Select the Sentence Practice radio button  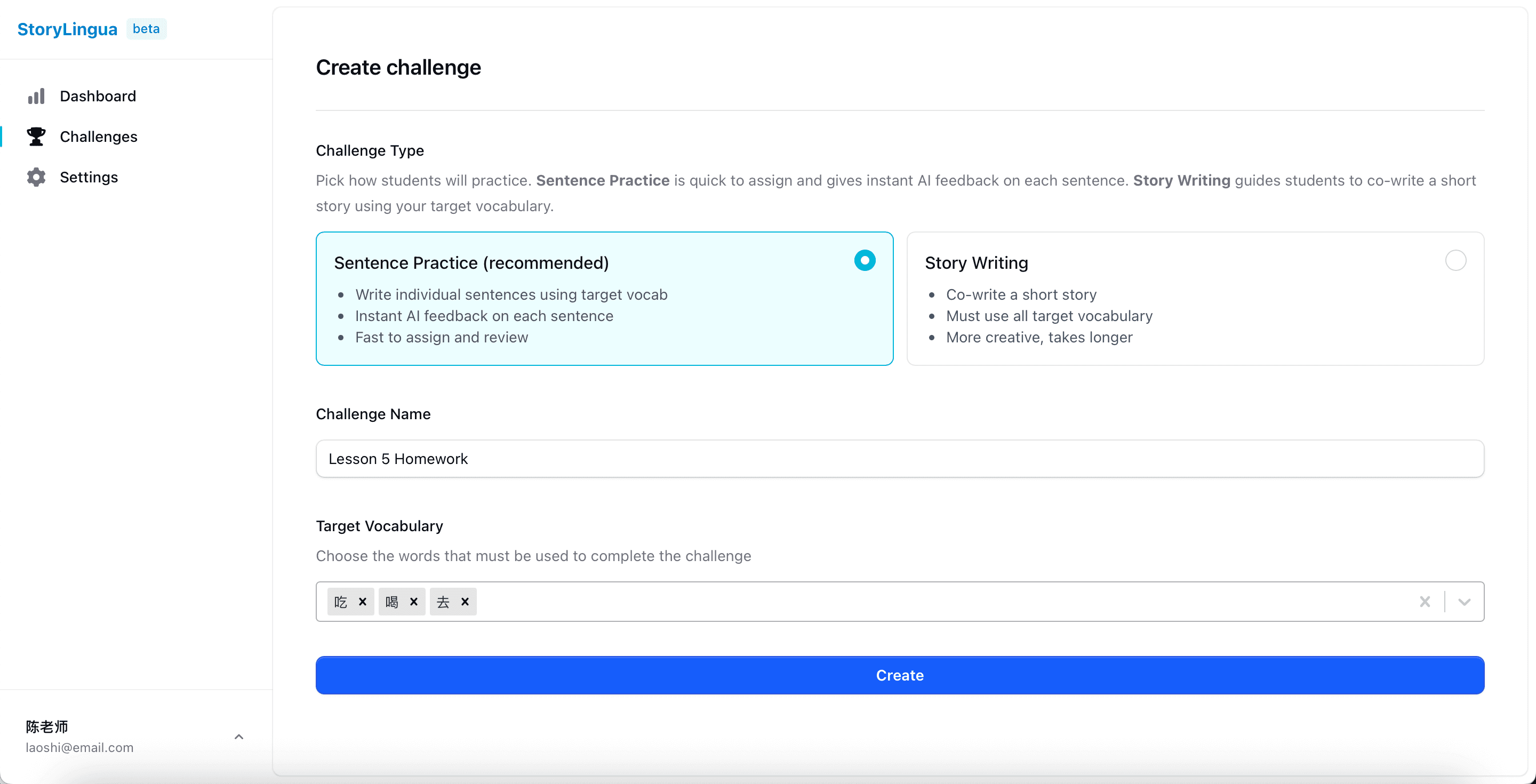pyautogui.click(x=865, y=261)
